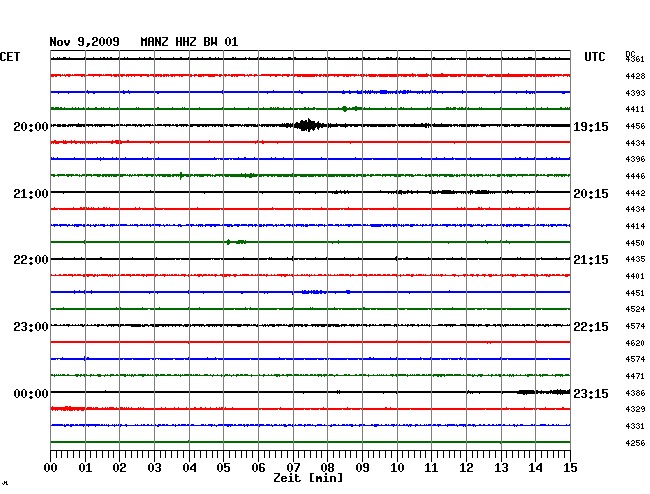Click the 19:15 UTC time label
Viewport: 650px width, 494px height.
click(x=590, y=127)
